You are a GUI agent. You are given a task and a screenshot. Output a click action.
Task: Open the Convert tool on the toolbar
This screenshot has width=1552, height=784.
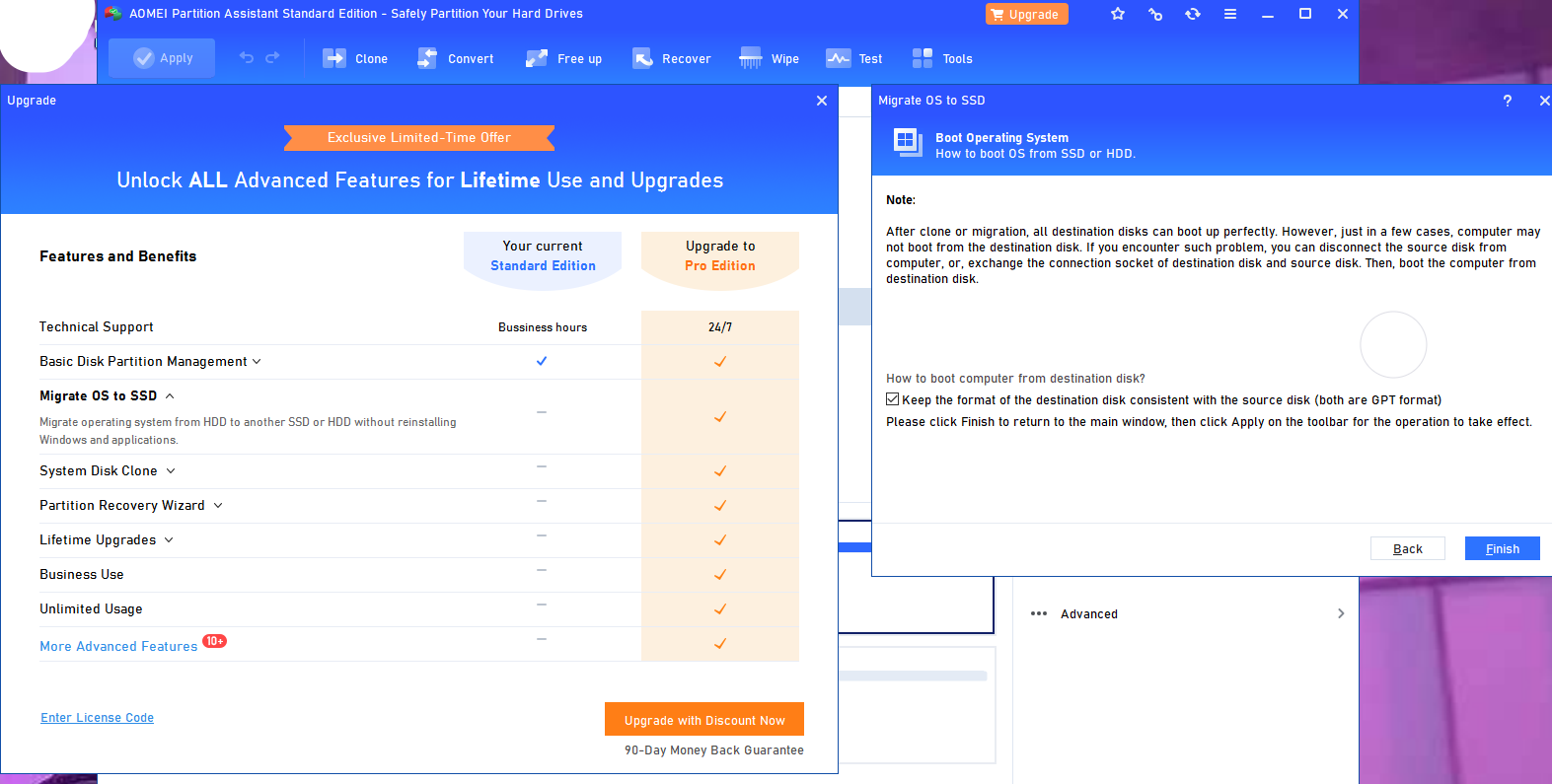[455, 59]
